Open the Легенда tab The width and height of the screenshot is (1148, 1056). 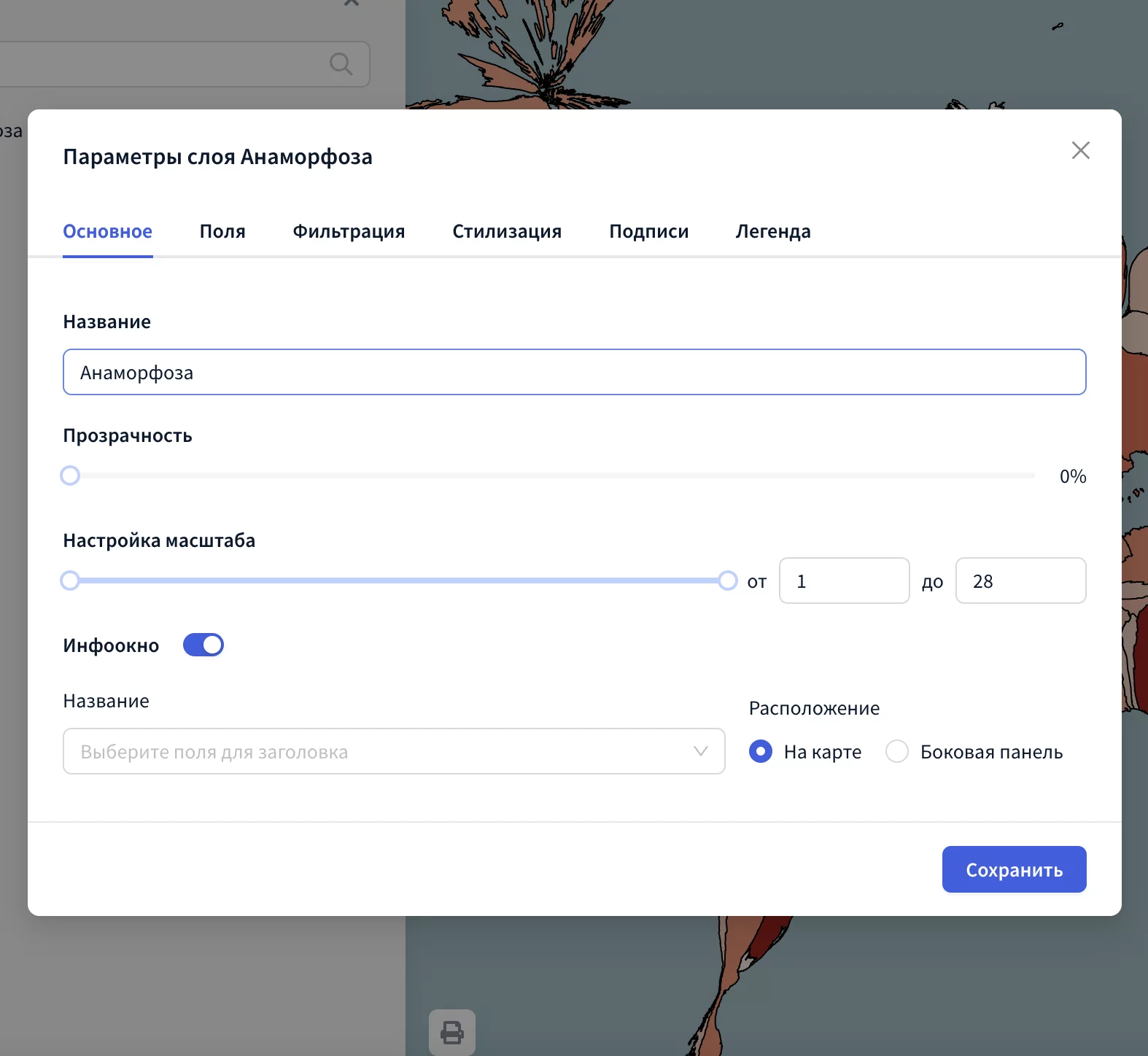773,231
